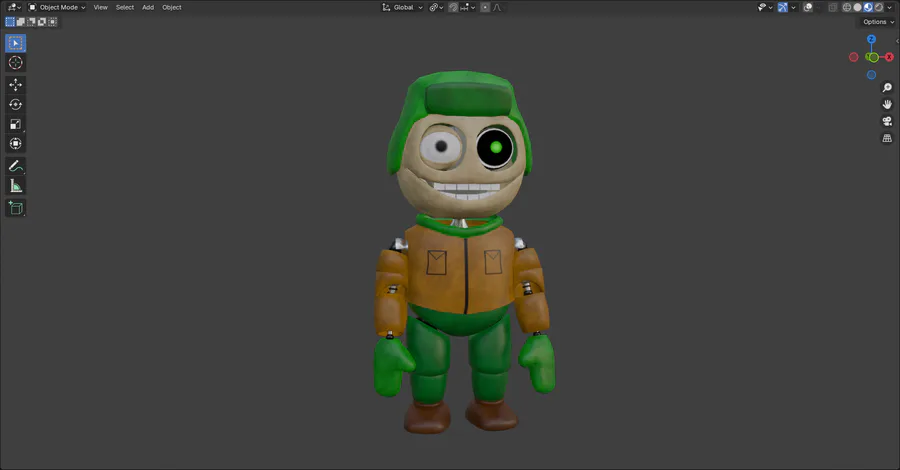Image resolution: width=900 pixels, height=470 pixels.
Task: Expand the Options dropdown
Action: [x=878, y=22]
